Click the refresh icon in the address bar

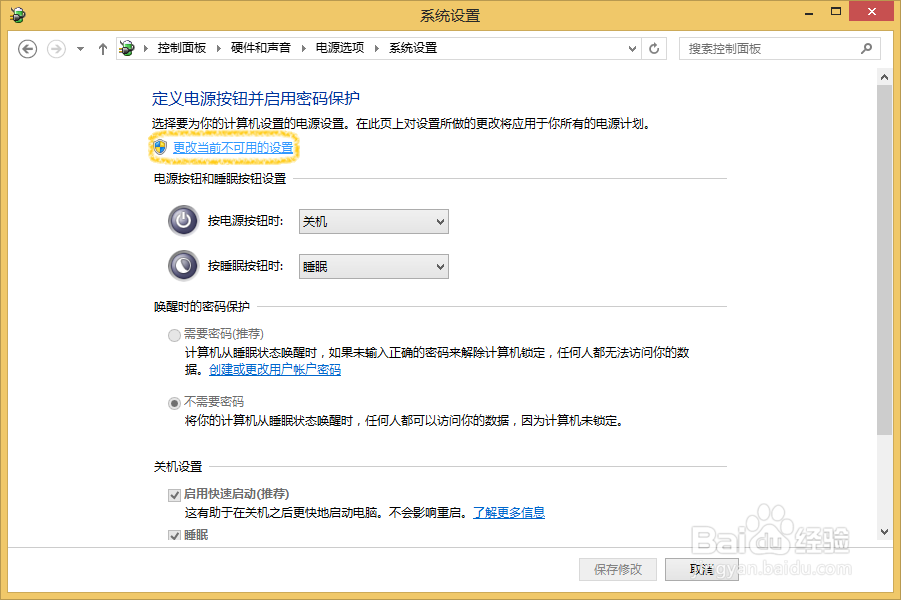click(654, 47)
